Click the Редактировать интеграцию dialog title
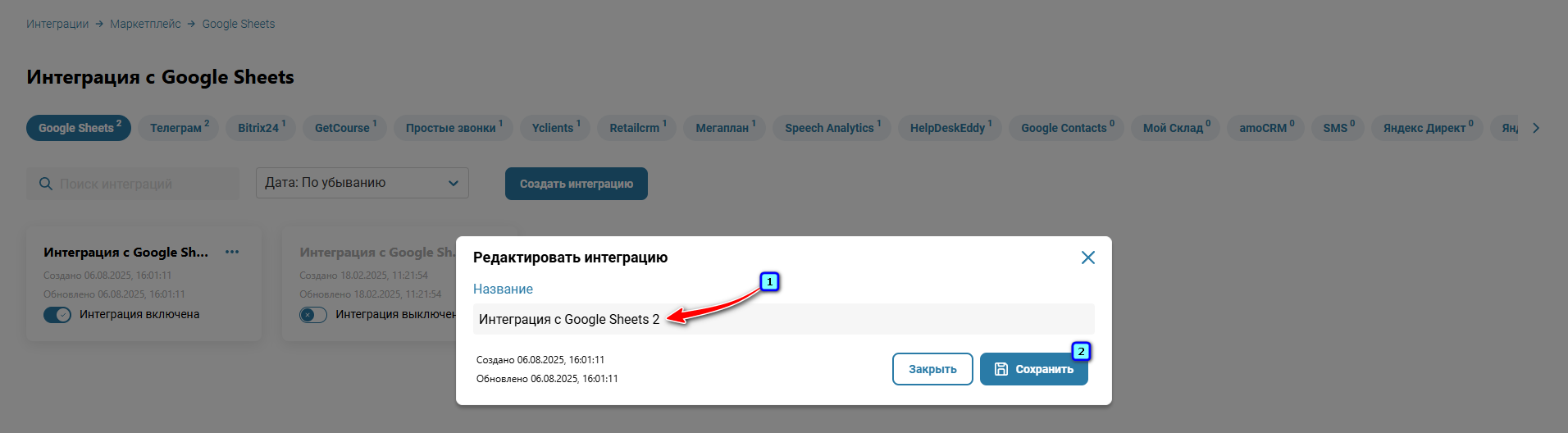 pyautogui.click(x=571, y=258)
